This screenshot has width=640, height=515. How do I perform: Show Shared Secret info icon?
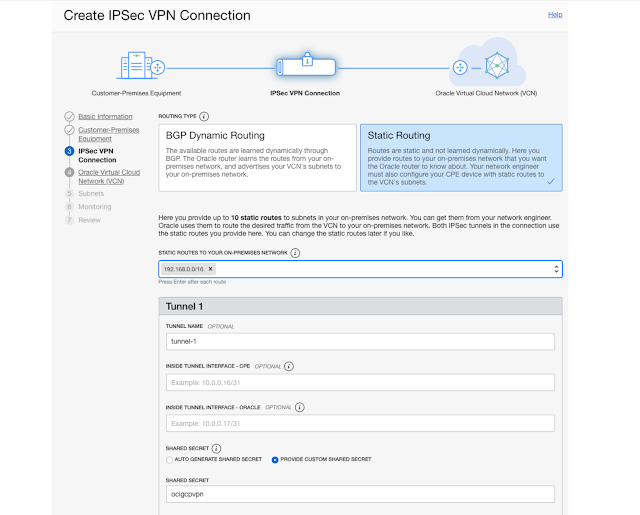tap(216, 448)
